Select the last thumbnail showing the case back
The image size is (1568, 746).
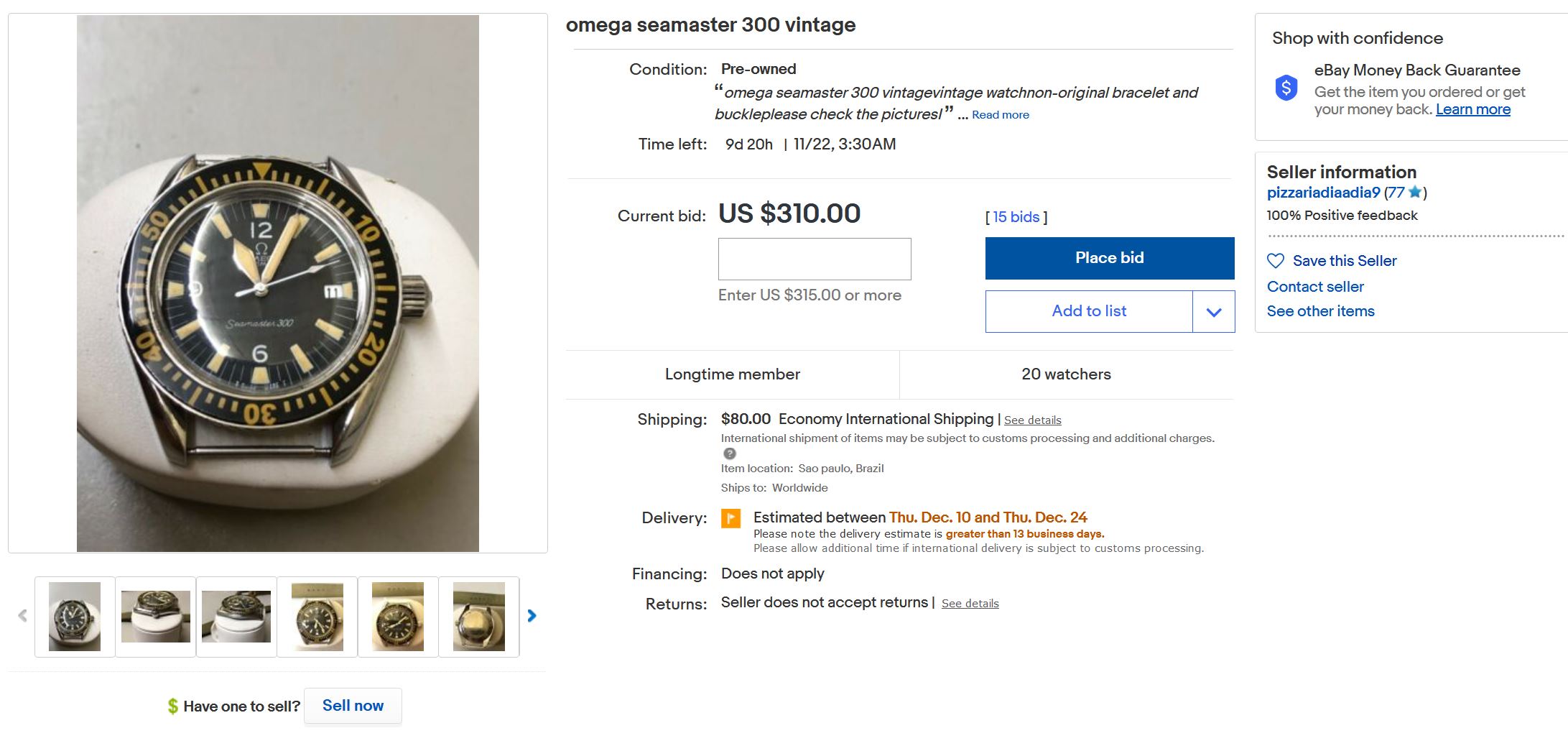[x=479, y=617]
